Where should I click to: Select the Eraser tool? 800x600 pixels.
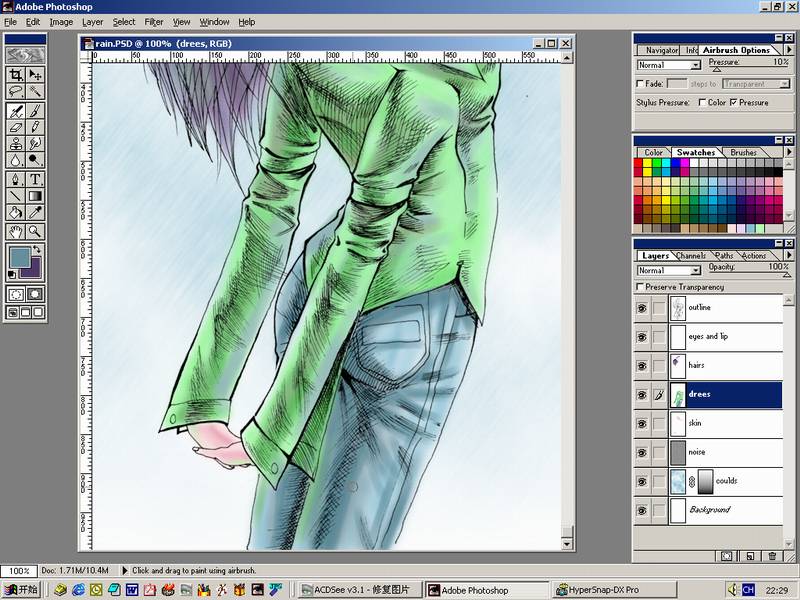point(16,127)
